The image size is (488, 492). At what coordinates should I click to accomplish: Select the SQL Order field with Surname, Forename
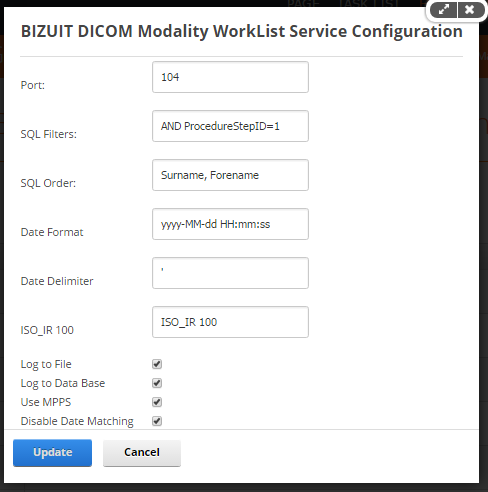pyautogui.click(x=230, y=175)
